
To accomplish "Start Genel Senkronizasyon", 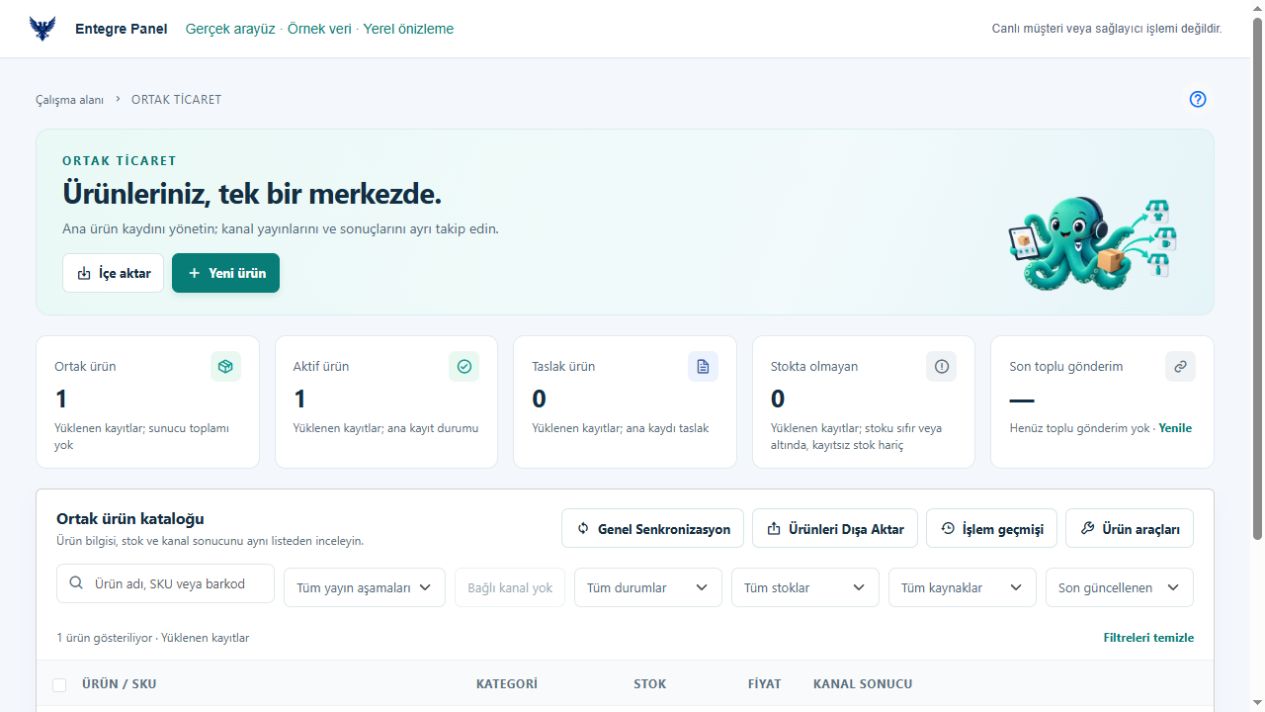I will pyautogui.click(x=653, y=529).
